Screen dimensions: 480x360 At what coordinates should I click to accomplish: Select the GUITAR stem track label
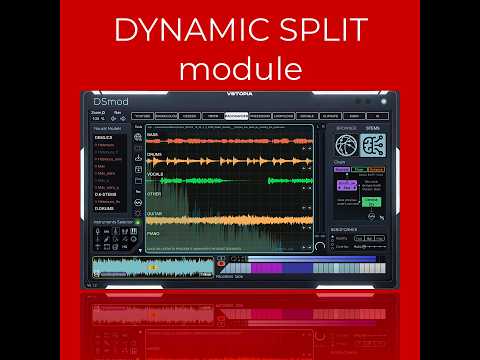(154, 214)
